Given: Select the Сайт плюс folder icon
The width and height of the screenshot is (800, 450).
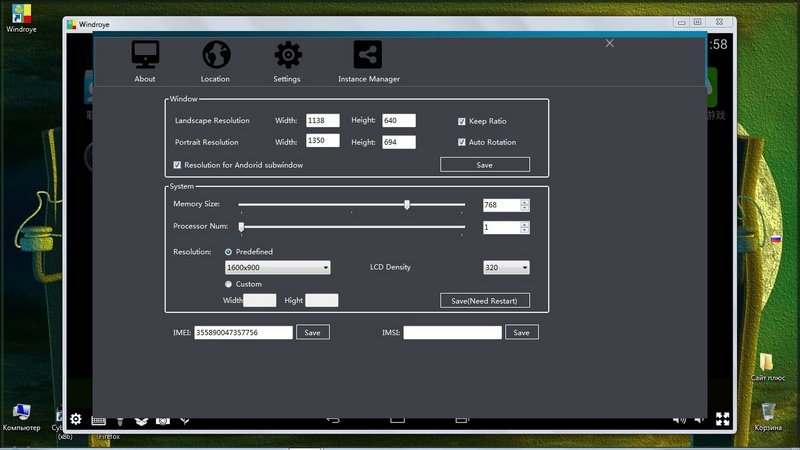Looking at the screenshot, I should pyautogui.click(x=767, y=367).
